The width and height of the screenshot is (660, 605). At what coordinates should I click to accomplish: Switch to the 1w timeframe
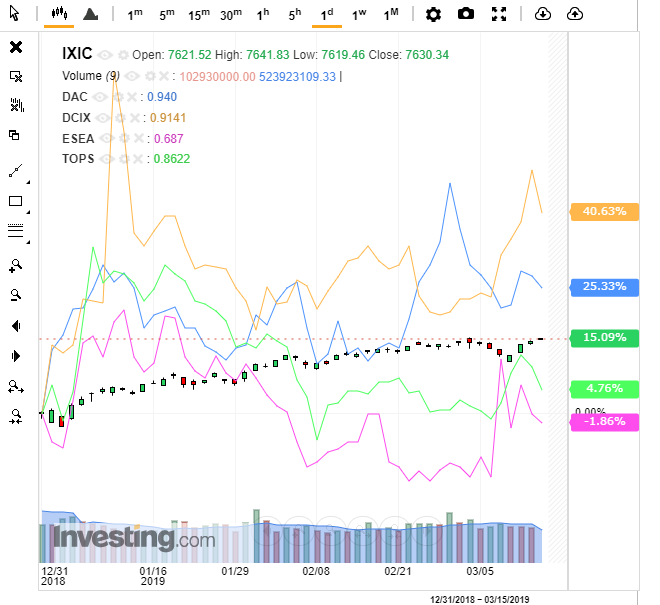(358, 14)
